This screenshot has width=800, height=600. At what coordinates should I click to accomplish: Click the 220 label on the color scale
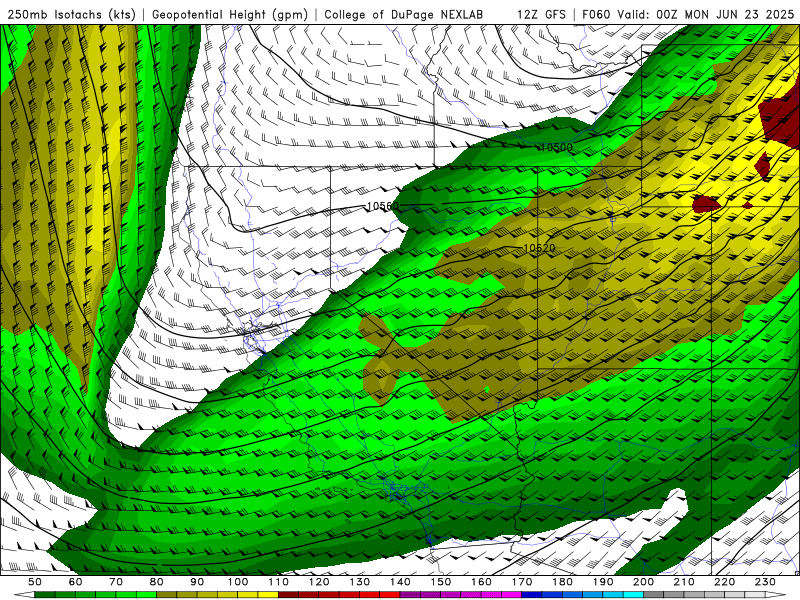pyautogui.click(x=726, y=582)
